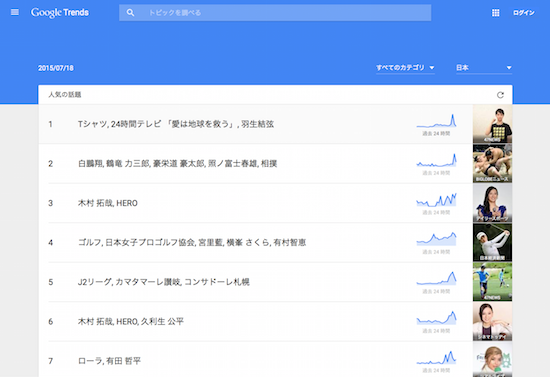550x377 pixels.
Task: Click the Google Trends logo
Action: pyautogui.click(x=60, y=13)
